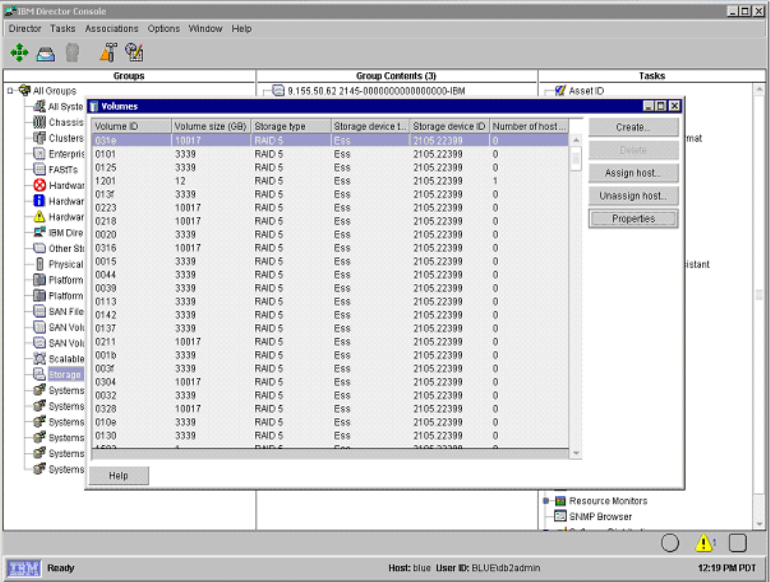Open the Tasks menu
The width and height of the screenshot is (770, 582).
coord(63,28)
